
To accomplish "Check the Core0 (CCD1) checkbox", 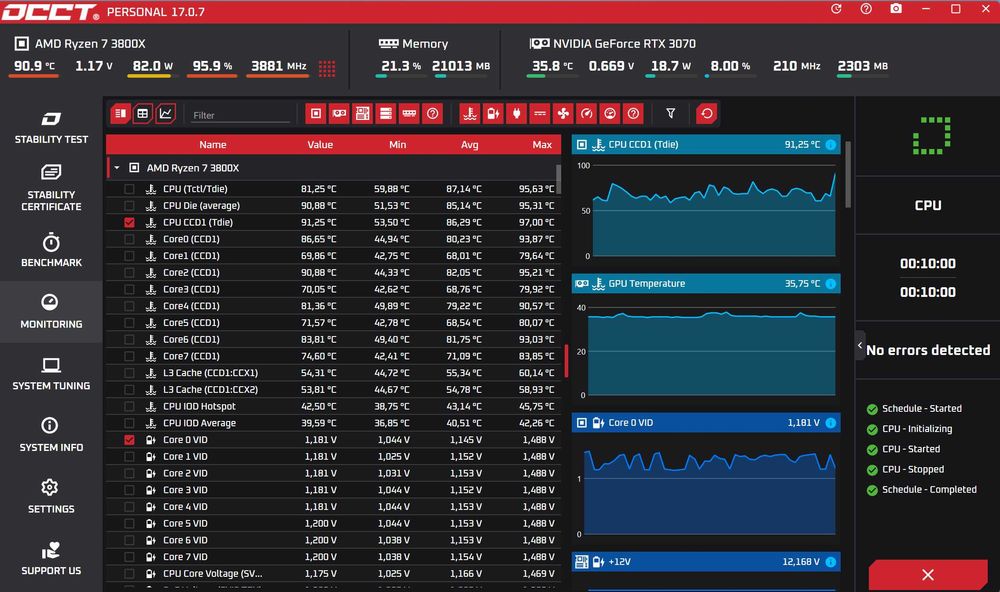I will click(129, 239).
